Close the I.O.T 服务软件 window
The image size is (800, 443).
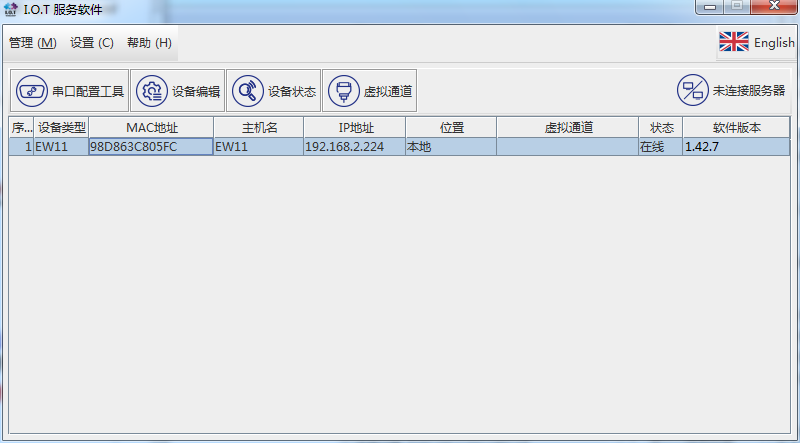pos(774,7)
